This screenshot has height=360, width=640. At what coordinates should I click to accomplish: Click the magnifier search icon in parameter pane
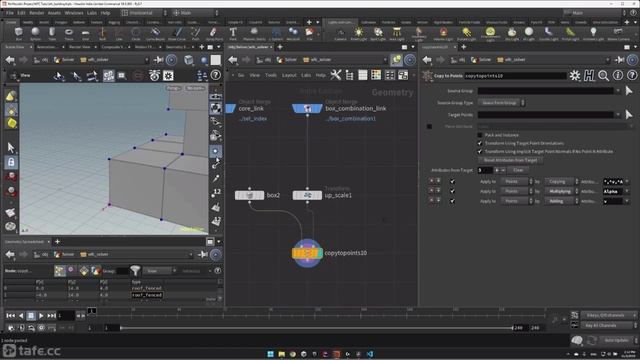click(x=603, y=76)
